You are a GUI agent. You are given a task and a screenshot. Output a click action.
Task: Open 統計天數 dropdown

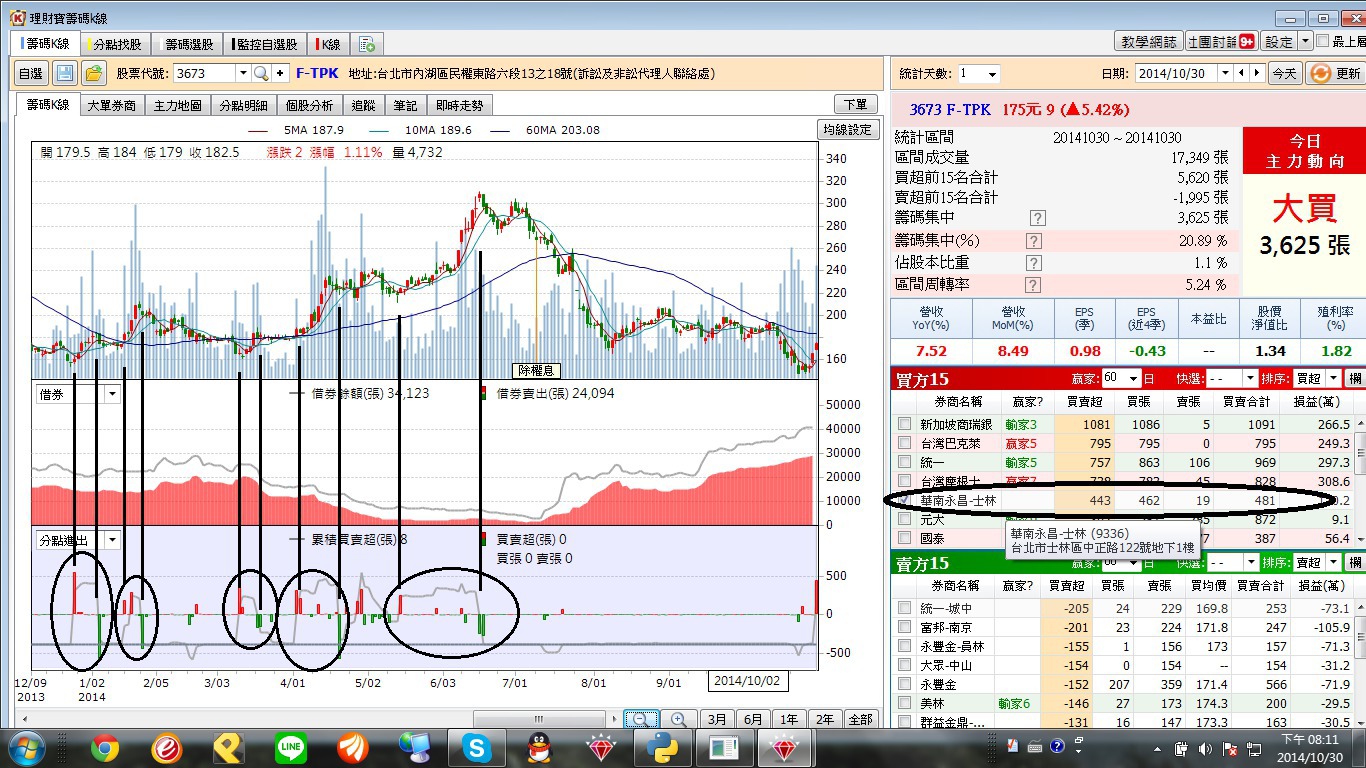(992, 74)
